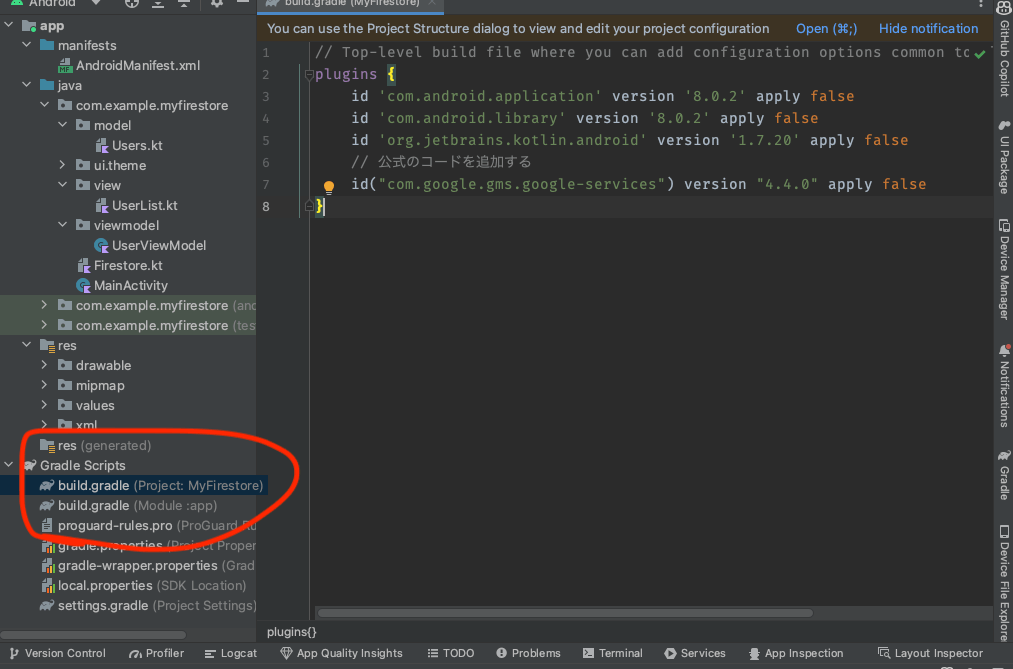Open the Terminal tool window

point(612,654)
